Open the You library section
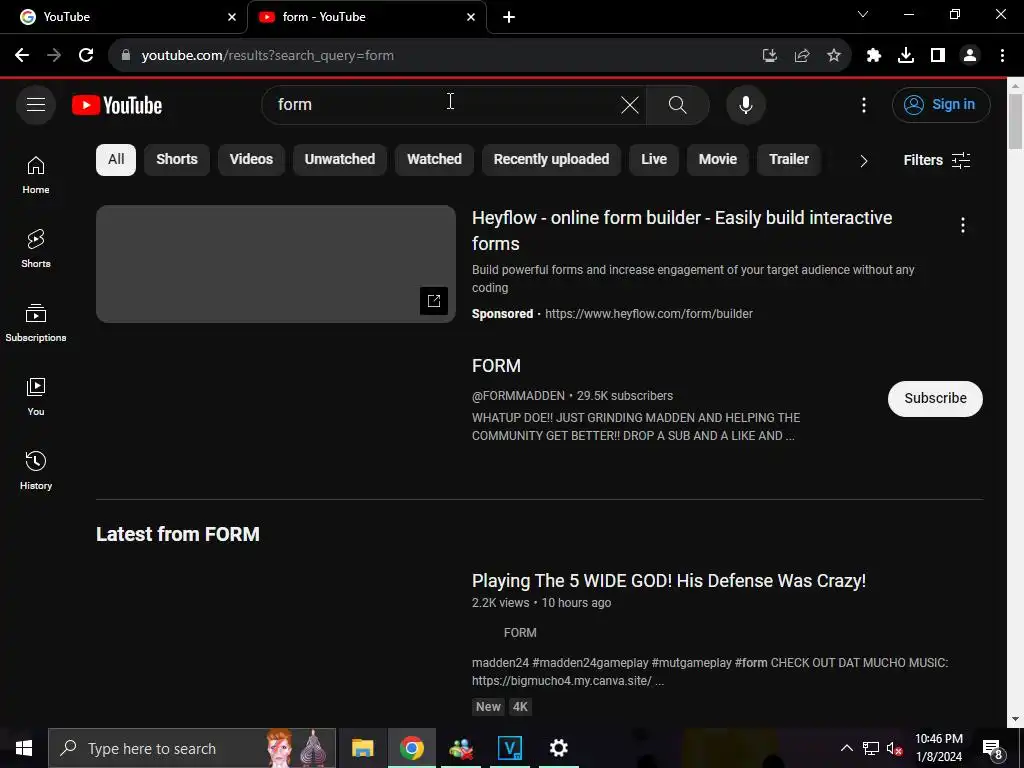 tap(36, 396)
